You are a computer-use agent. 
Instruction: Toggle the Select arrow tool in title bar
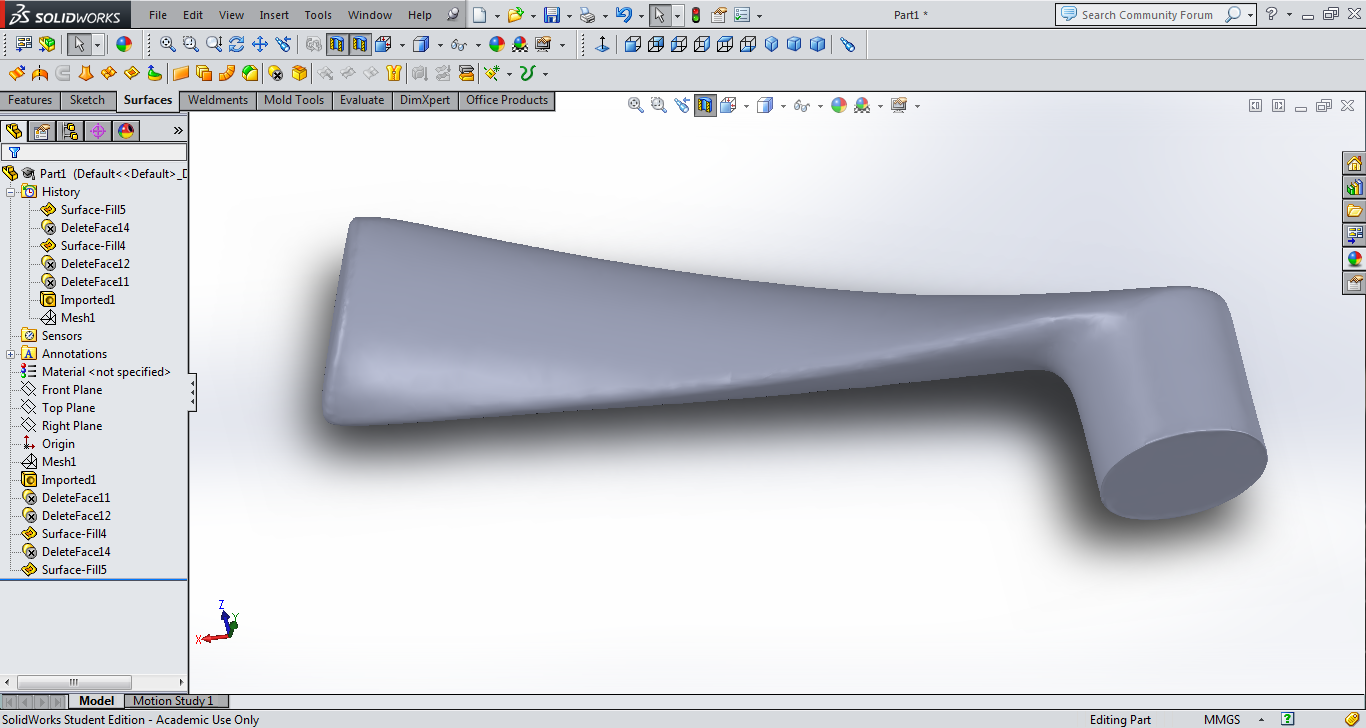click(659, 15)
